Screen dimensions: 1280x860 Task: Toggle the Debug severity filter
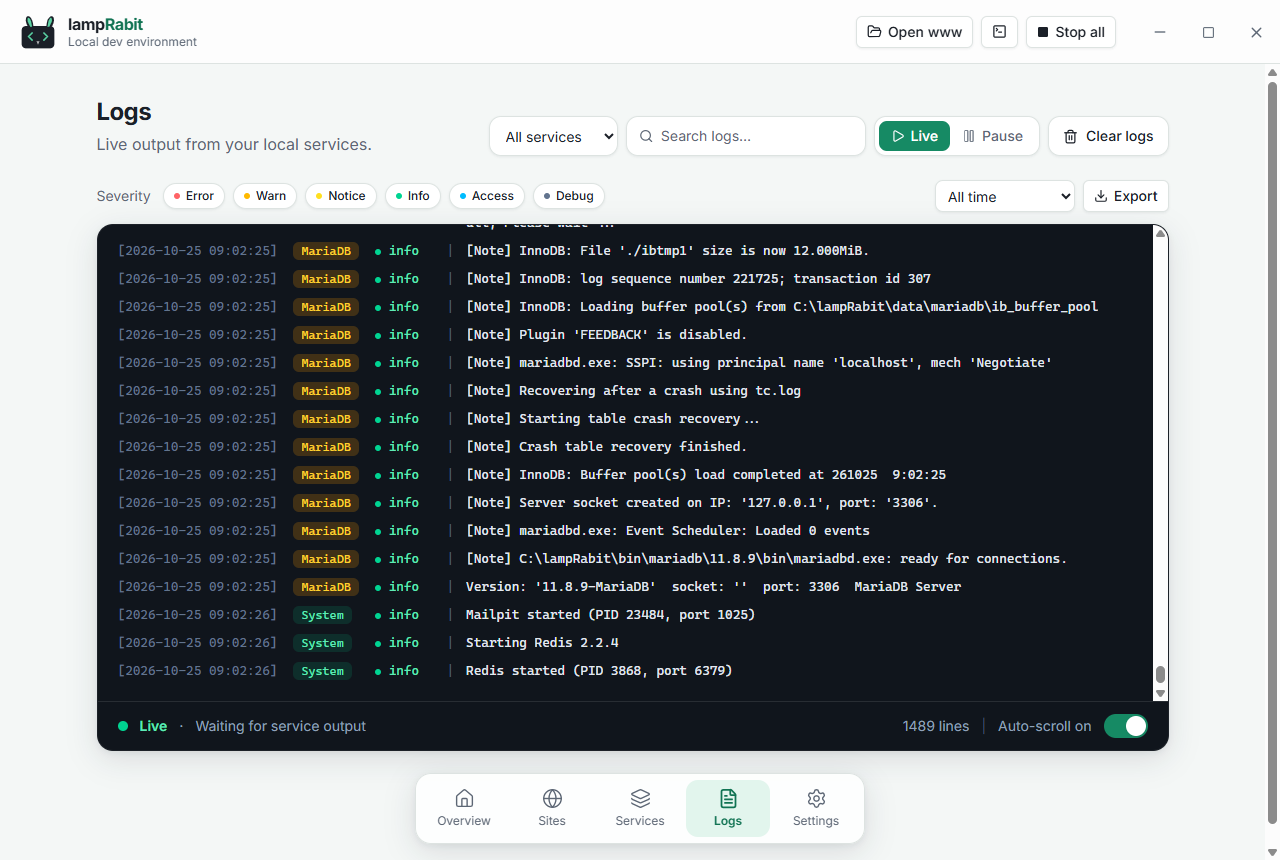(x=569, y=196)
